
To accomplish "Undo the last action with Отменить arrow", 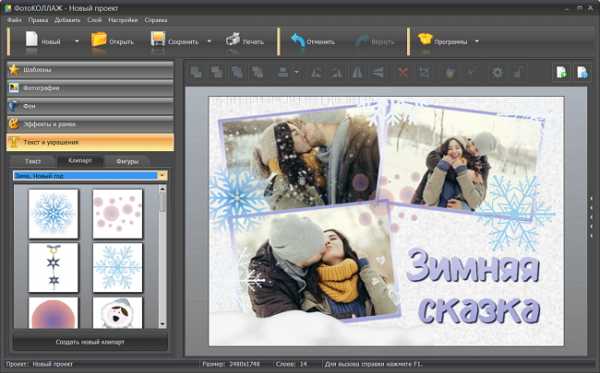I will pyautogui.click(x=297, y=40).
